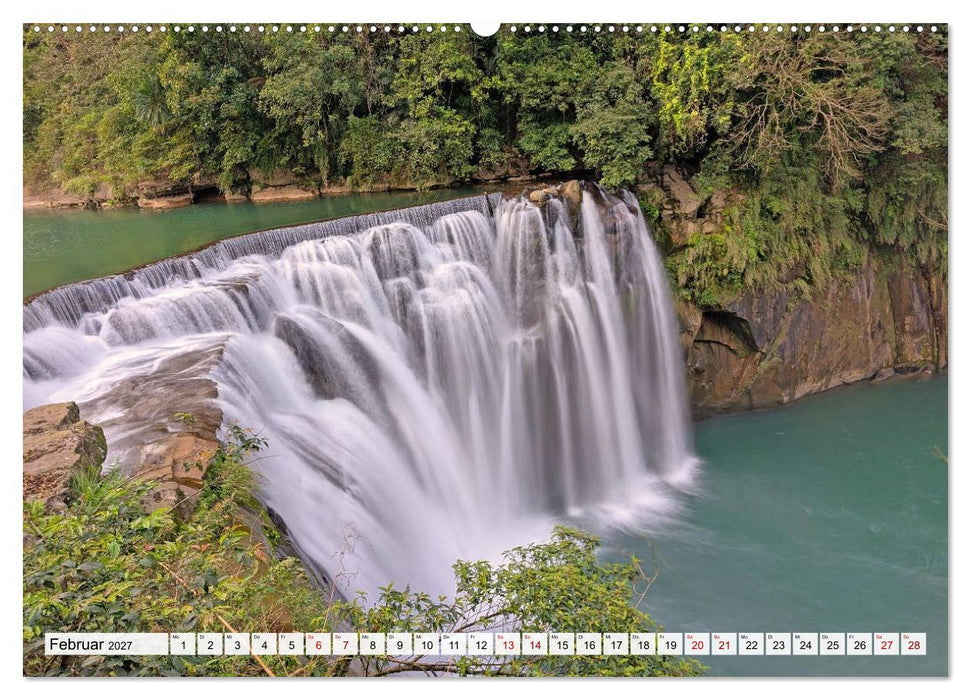Image resolution: width=971 pixels, height=700 pixels.
Task: Click the 'Februar 2027' month label
Action: pos(90,644)
